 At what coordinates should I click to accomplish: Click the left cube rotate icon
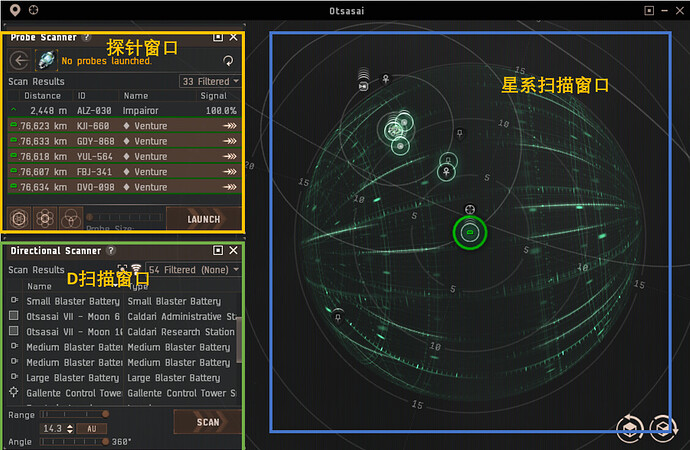(630, 428)
